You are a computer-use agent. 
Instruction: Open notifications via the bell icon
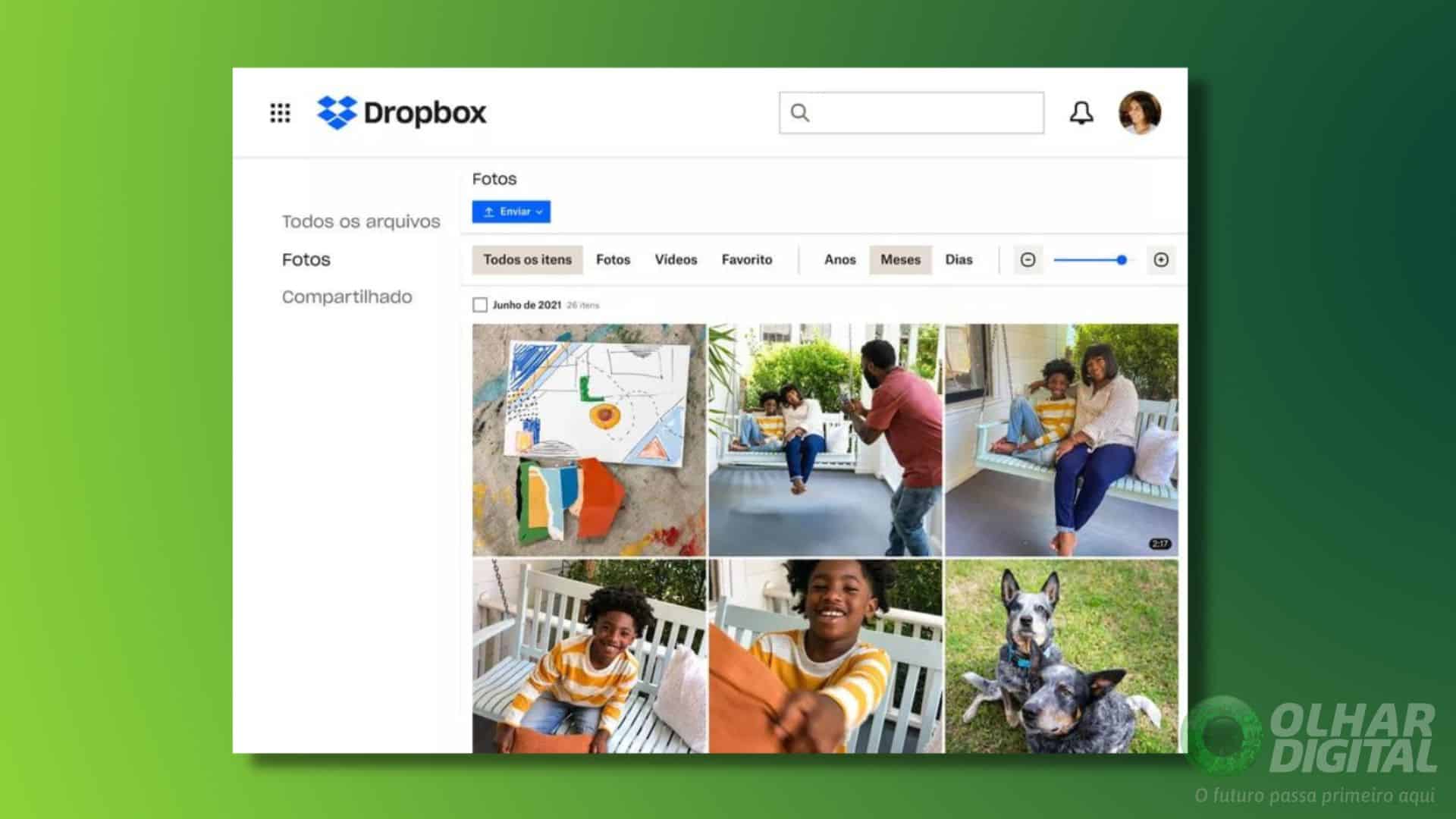(1081, 112)
